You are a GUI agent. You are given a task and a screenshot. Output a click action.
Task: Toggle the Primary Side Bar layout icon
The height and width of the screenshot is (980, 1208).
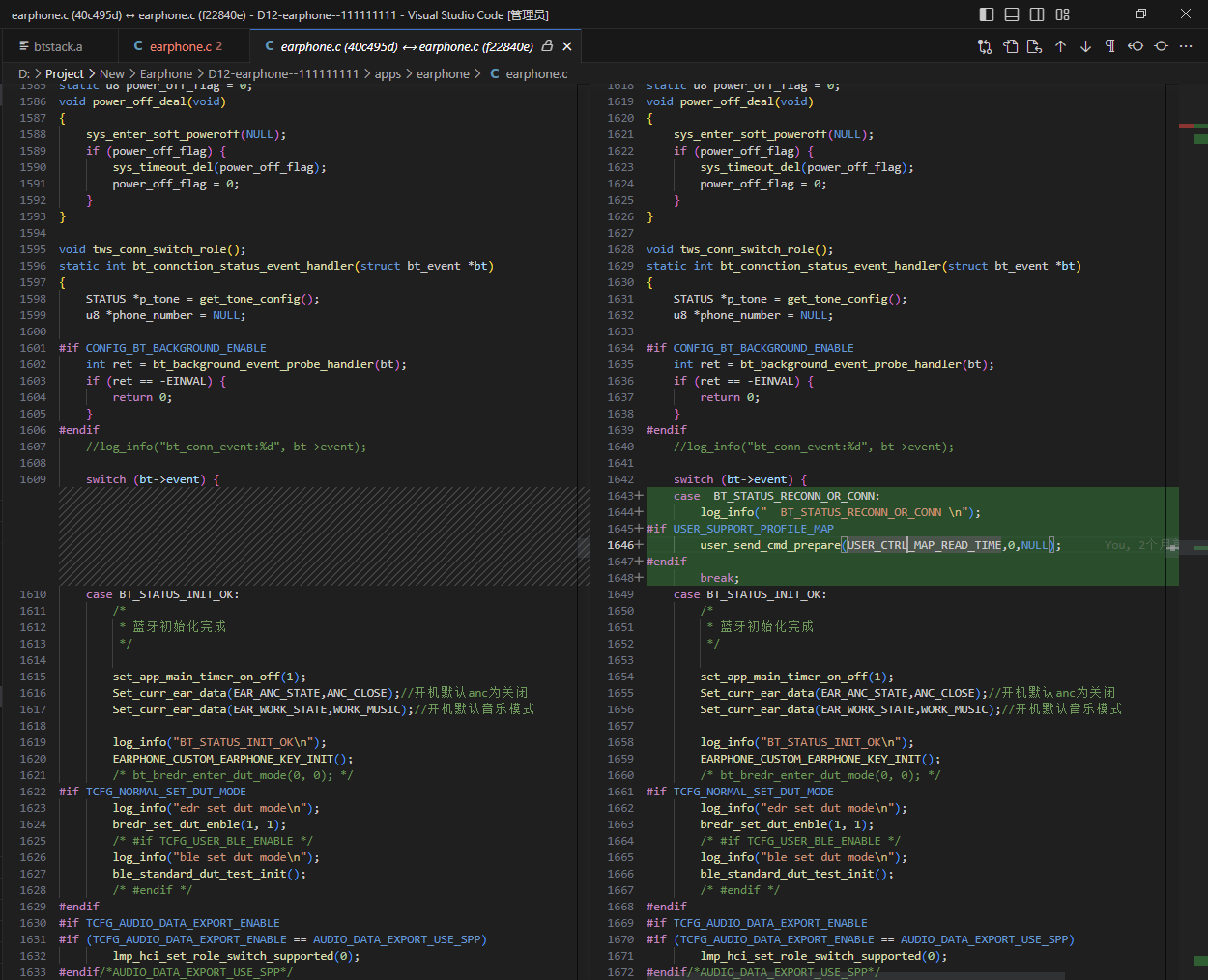(987, 14)
